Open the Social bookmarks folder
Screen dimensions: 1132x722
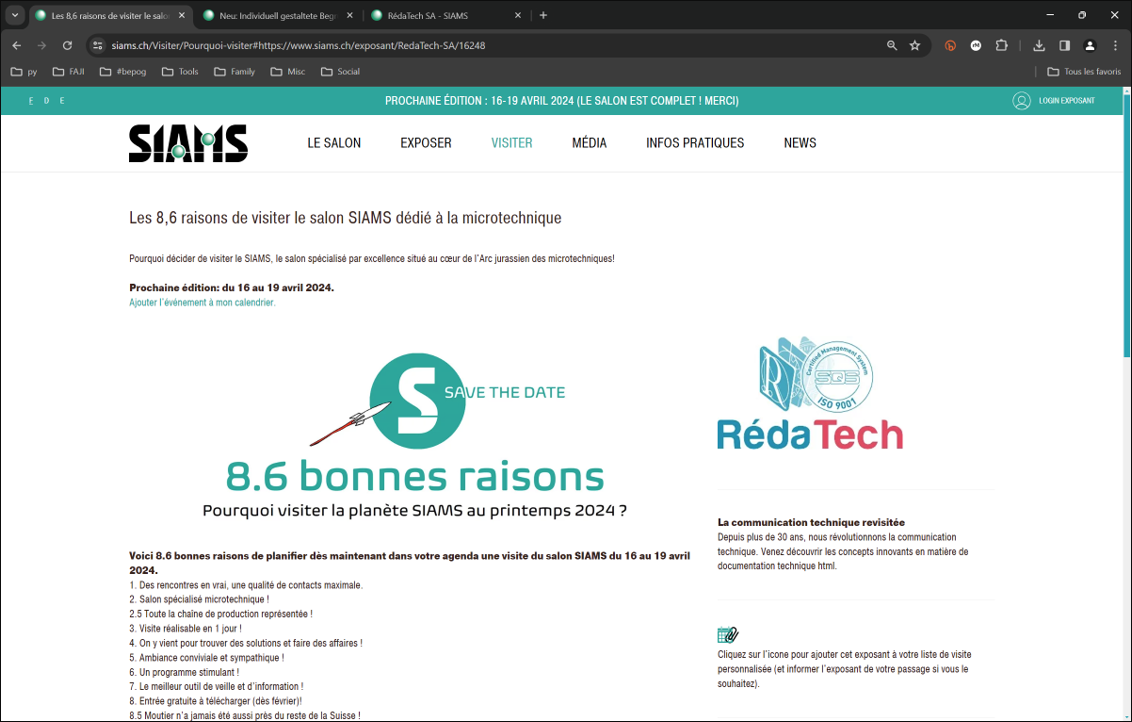[340, 71]
